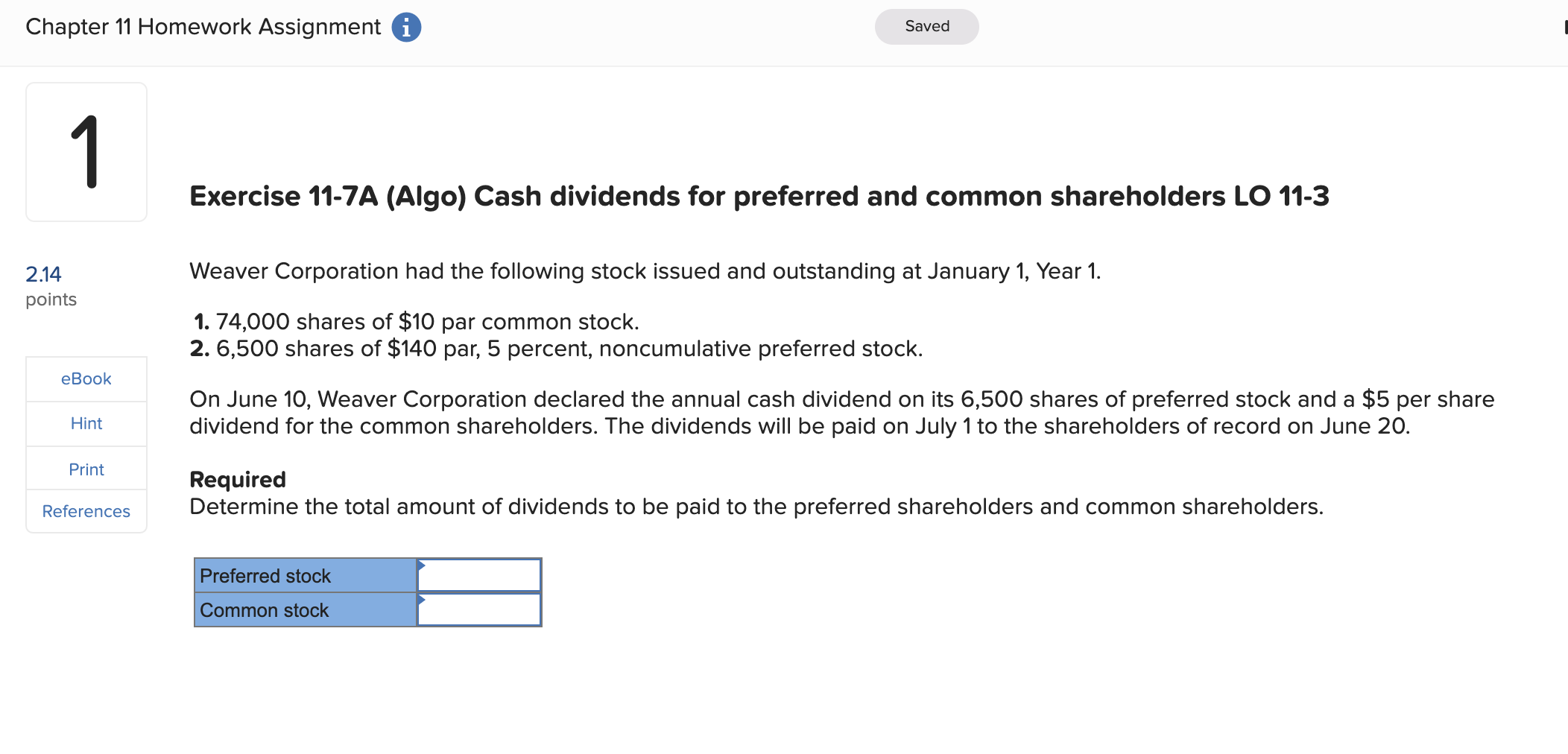Click the partially visible icon at top-right edge
This screenshot has width=1568, height=754.
[1565, 27]
